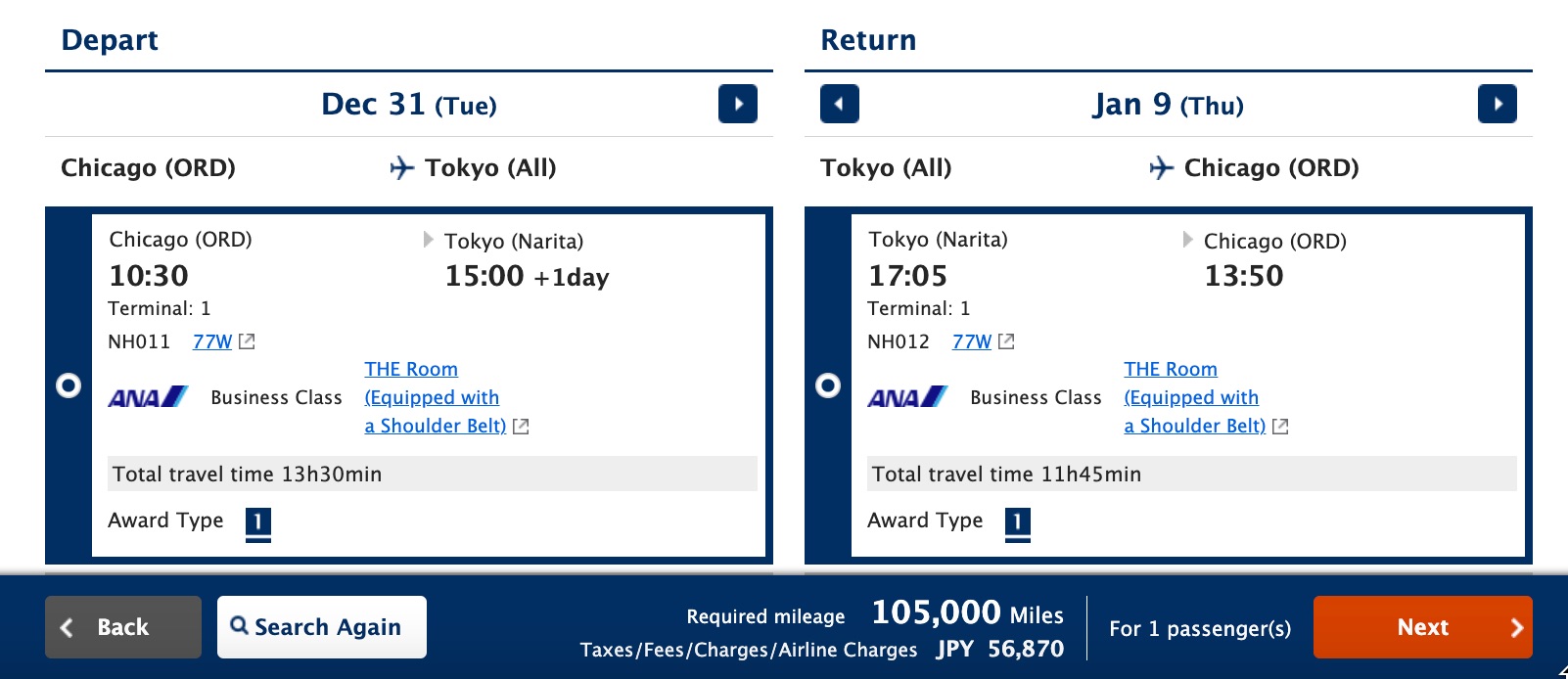Click Search Again to modify the search
The width and height of the screenshot is (1568, 679).
tap(322, 626)
